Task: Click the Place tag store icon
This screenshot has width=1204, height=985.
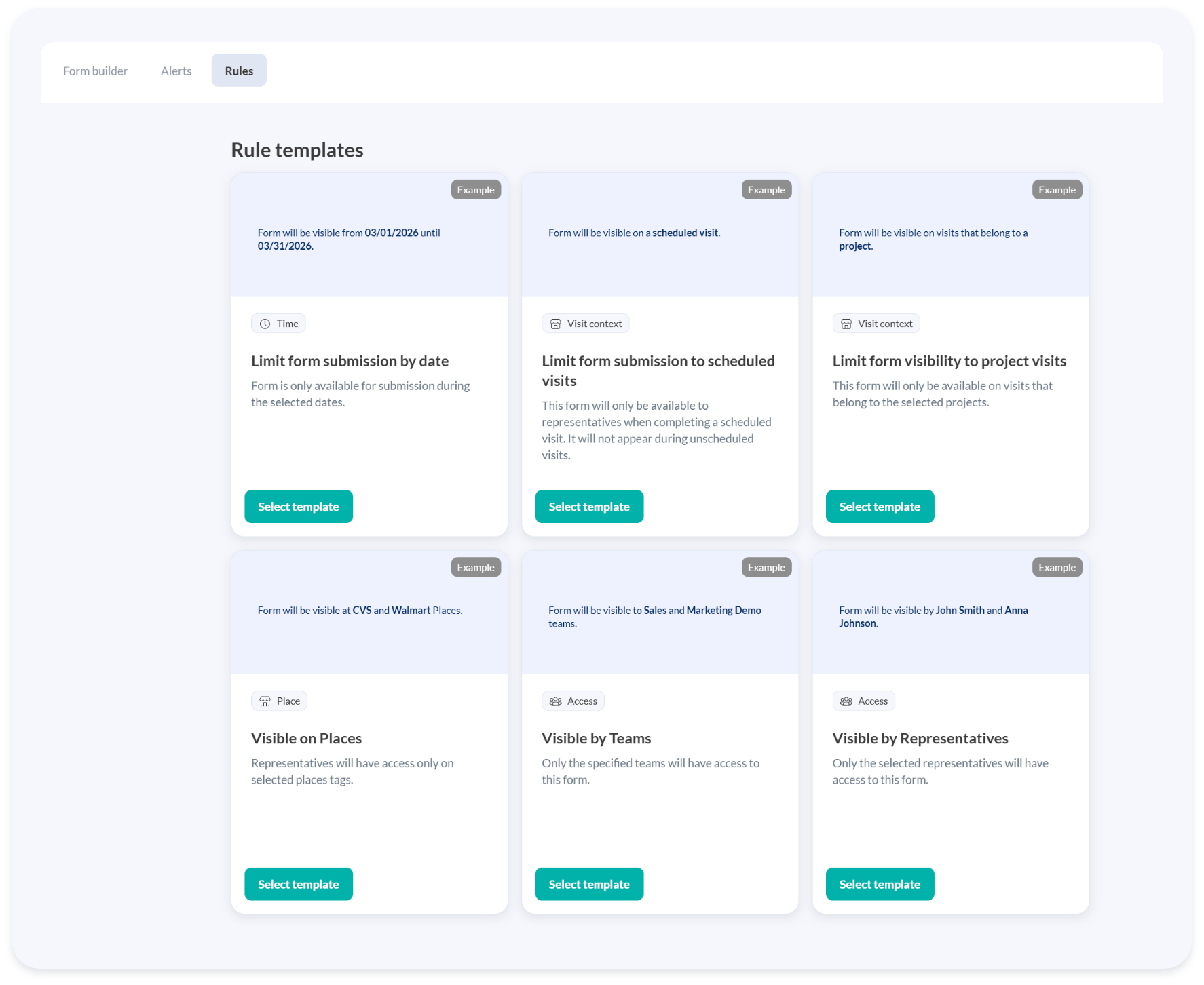Action: coord(265,701)
